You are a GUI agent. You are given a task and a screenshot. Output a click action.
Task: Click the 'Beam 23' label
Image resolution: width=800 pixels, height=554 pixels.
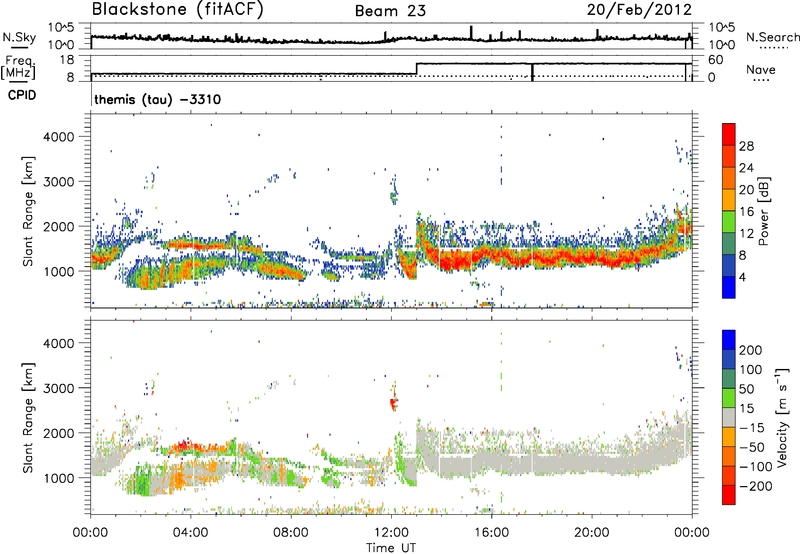pyautogui.click(x=390, y=11)
